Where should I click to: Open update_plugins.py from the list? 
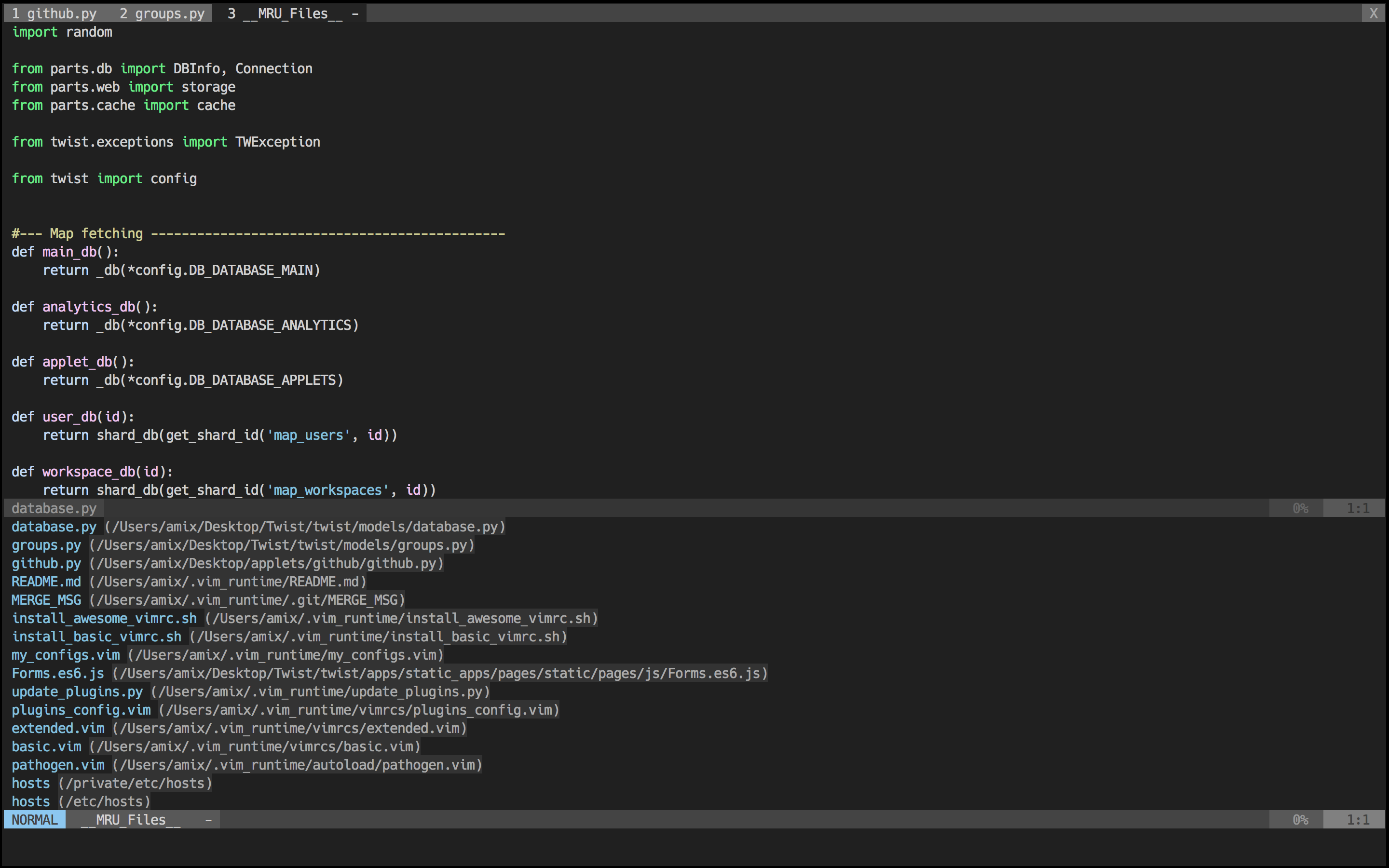251,692
